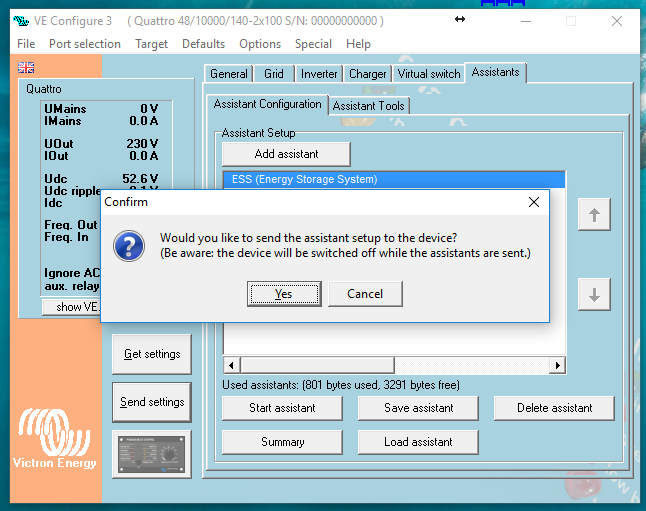Click the horizontal scrollbar thumb
Viewport: 646px width, 511px height.
click(318, 365)
